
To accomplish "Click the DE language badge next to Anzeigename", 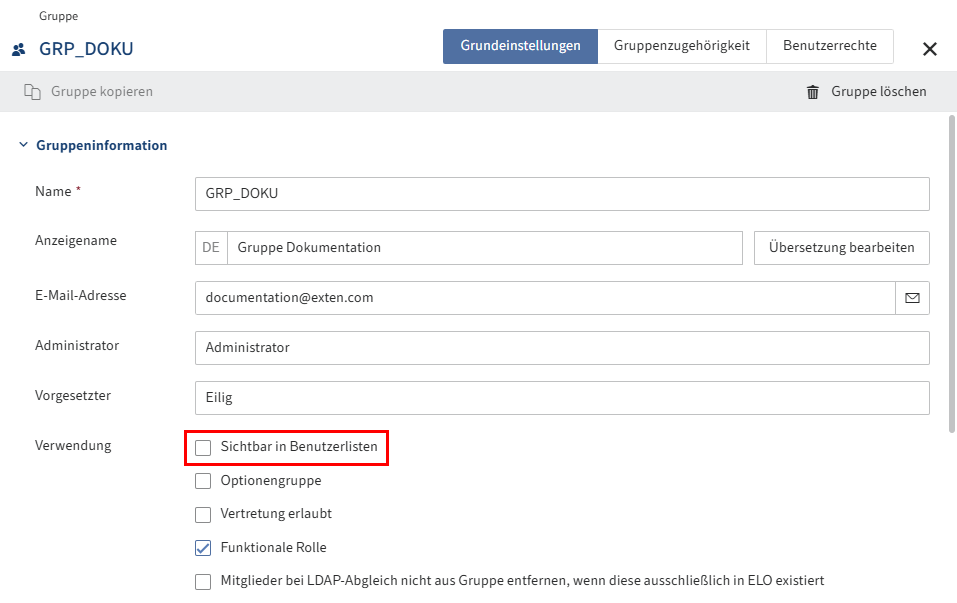I will pyautogui.click(x=210, y=247).
